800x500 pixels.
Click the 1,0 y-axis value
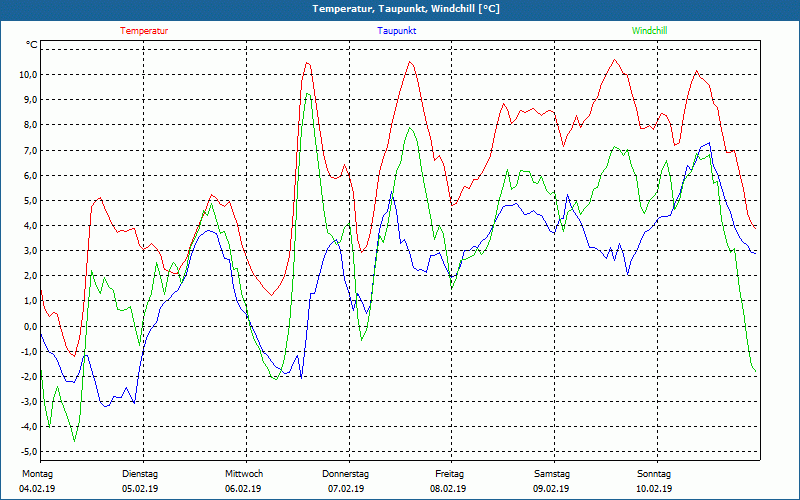30,301
